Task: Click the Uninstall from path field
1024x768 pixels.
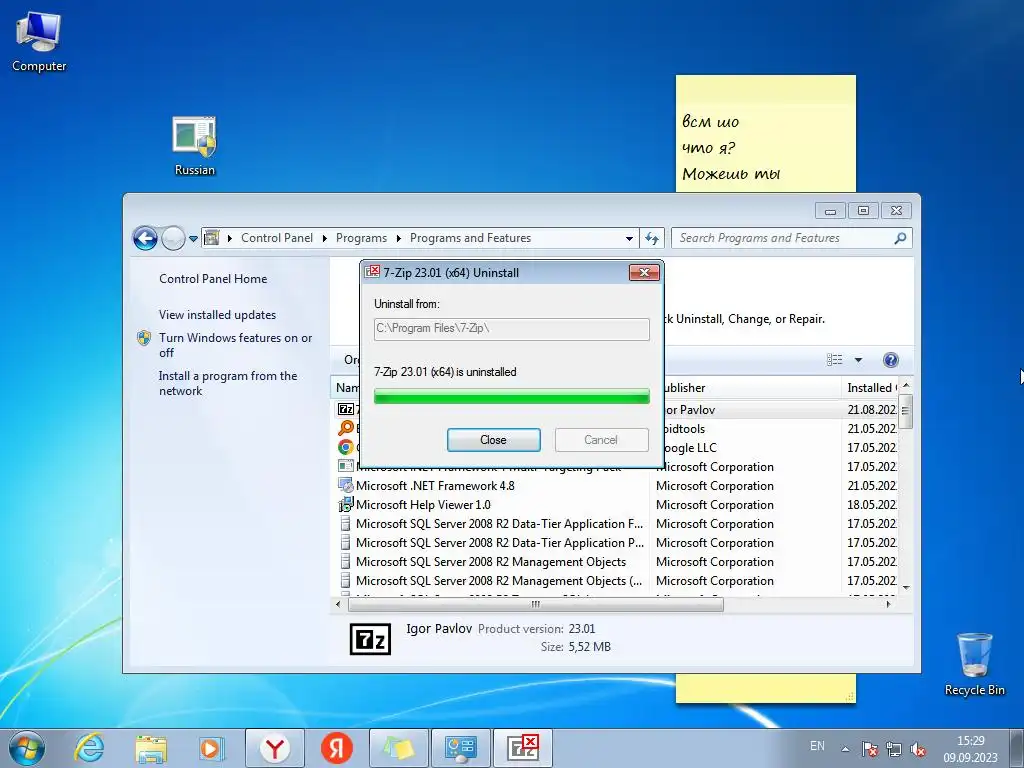Action: pos(511,328)
